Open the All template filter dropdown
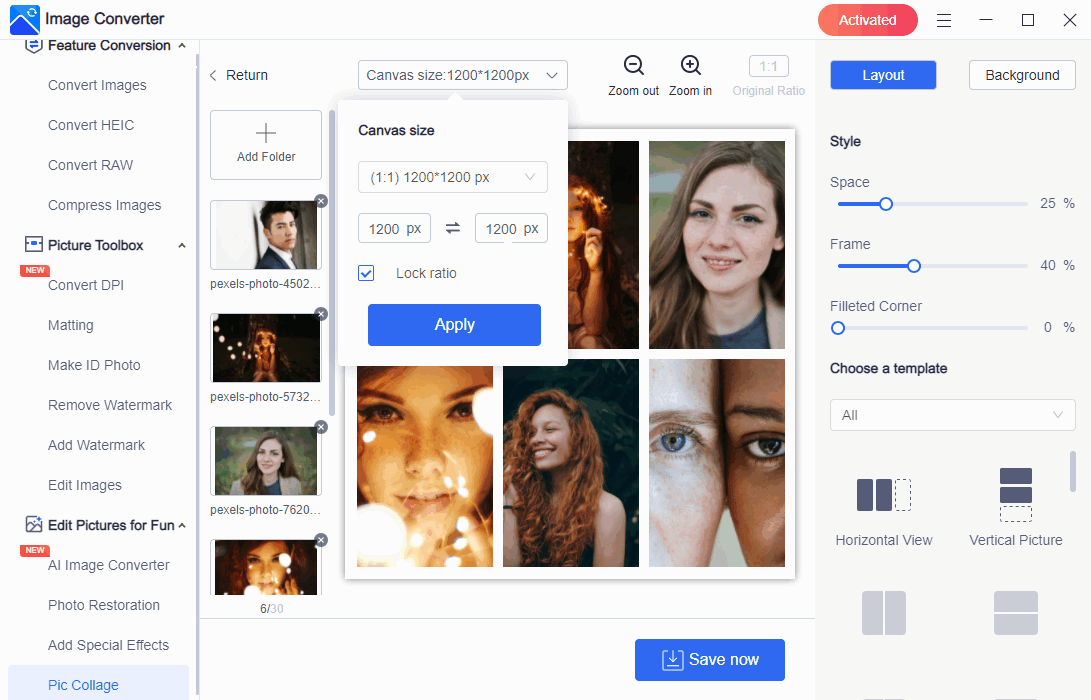The height and width of the screenshot is (700, 1091). (x=952, y=415)
